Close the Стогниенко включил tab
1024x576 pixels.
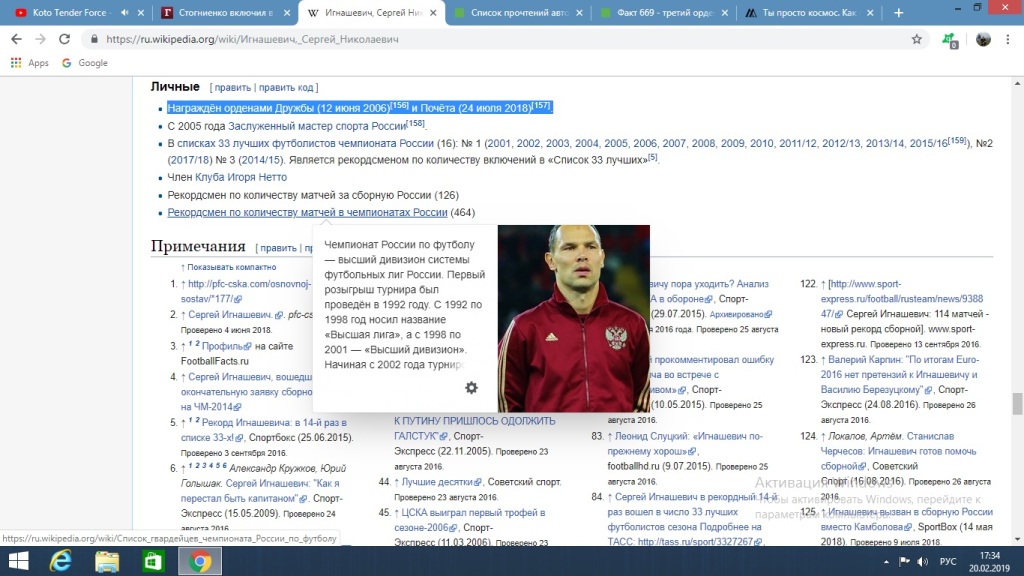click(x=287, y=12)
